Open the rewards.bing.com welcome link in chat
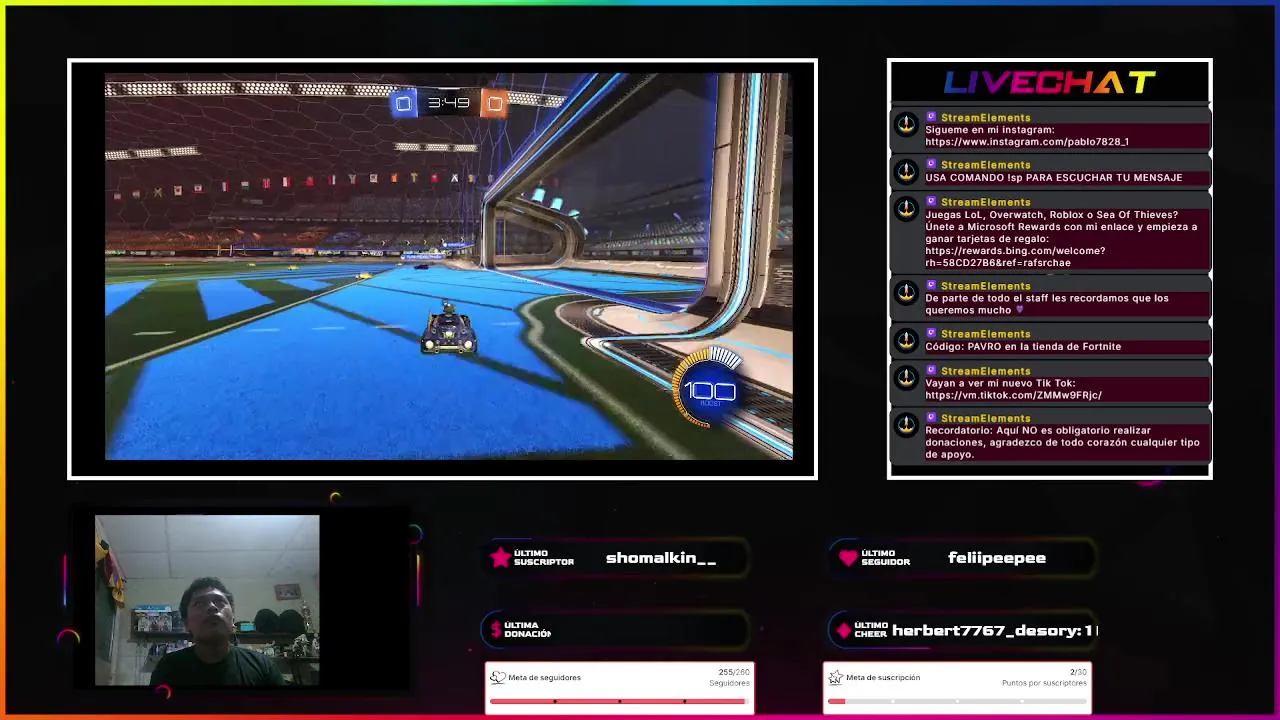Viewport: 1280px width, 720px height. [1015, 257]
